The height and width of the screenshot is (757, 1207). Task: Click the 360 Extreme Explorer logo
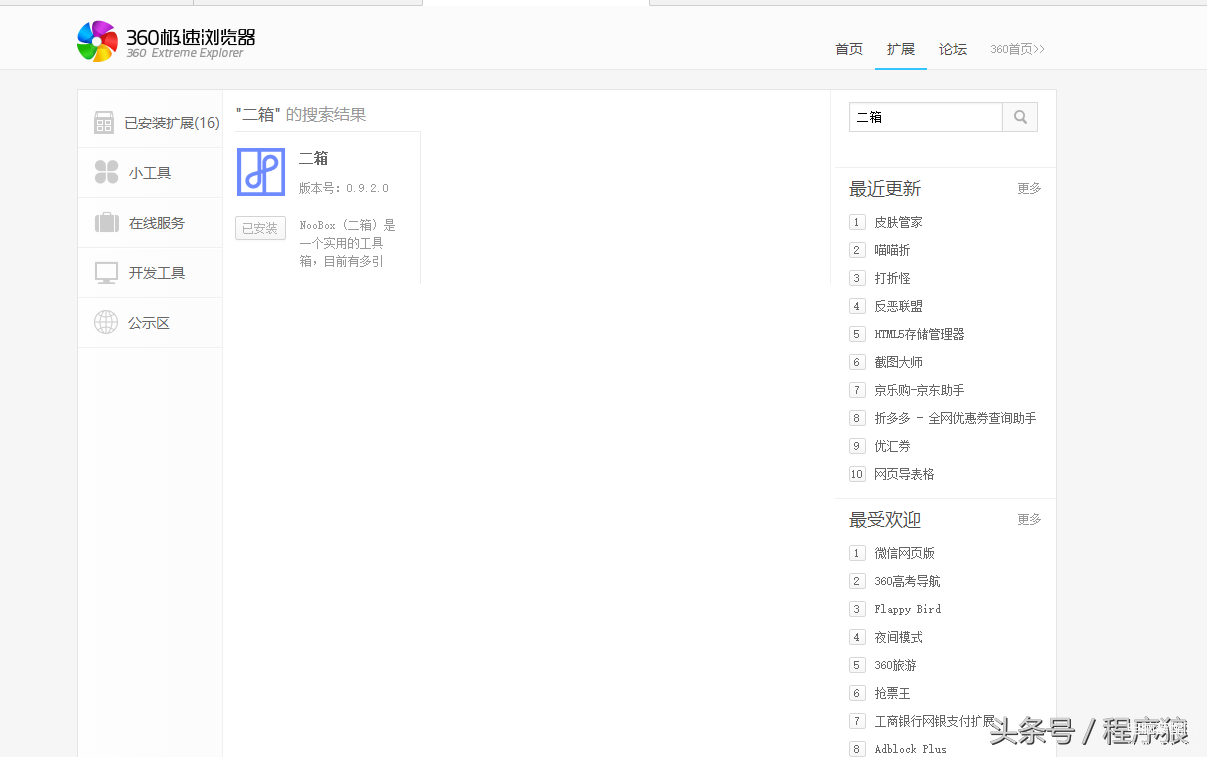coord(166,41)
